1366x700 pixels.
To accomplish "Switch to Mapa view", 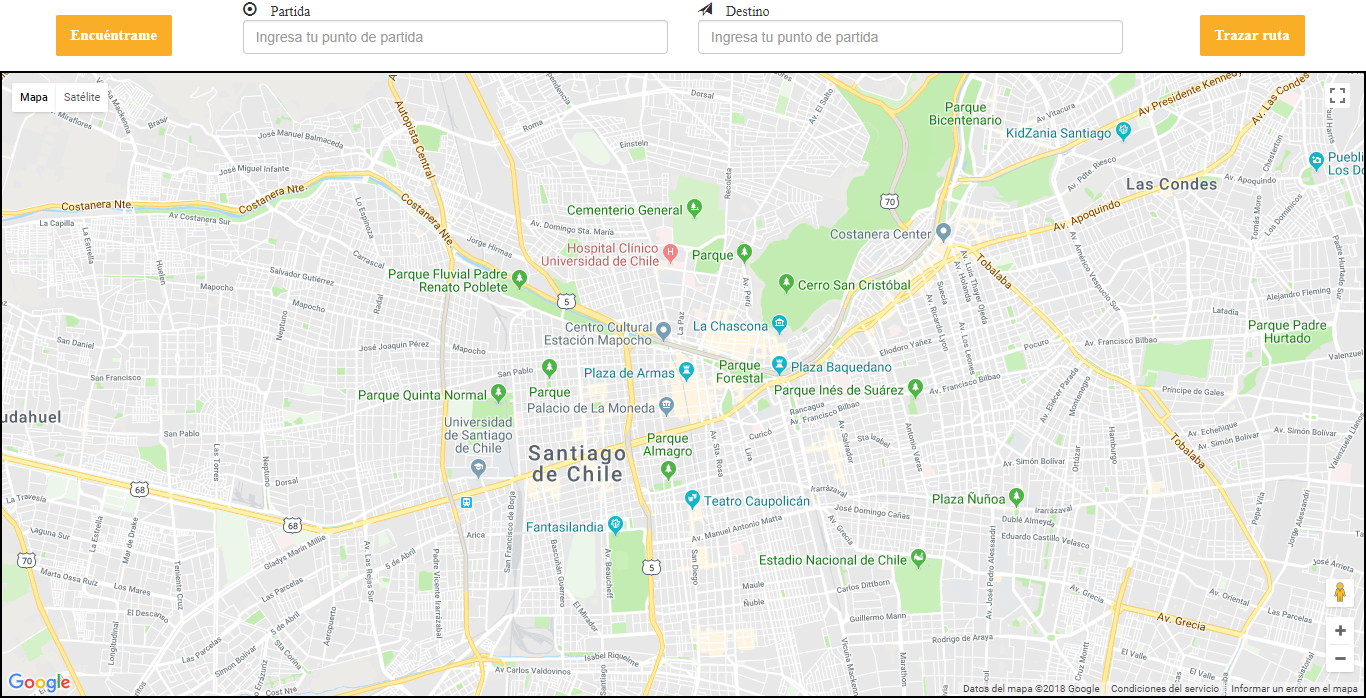I will (34, 97).
